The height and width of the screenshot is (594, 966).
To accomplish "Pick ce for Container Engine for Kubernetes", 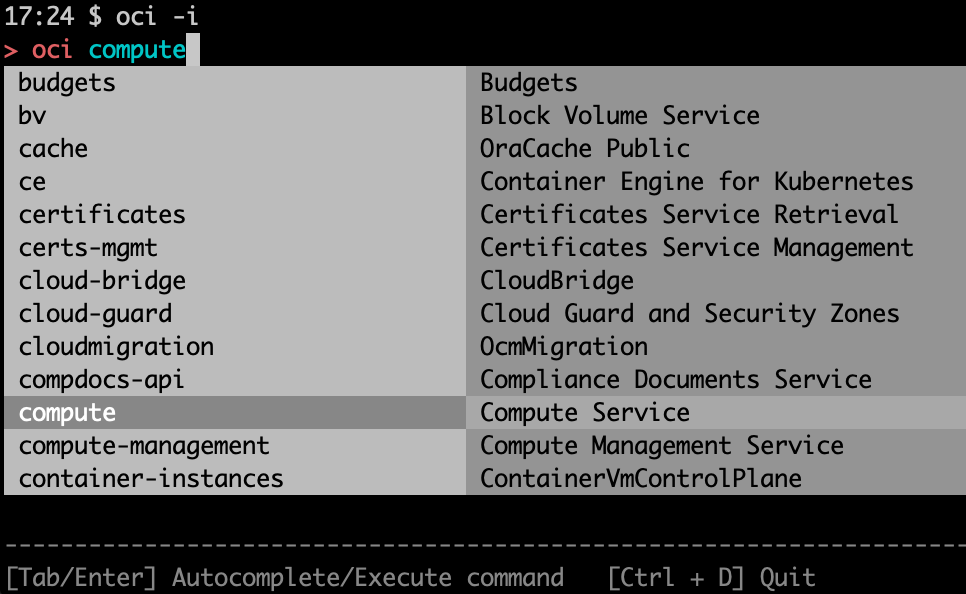I will point(31,182).
